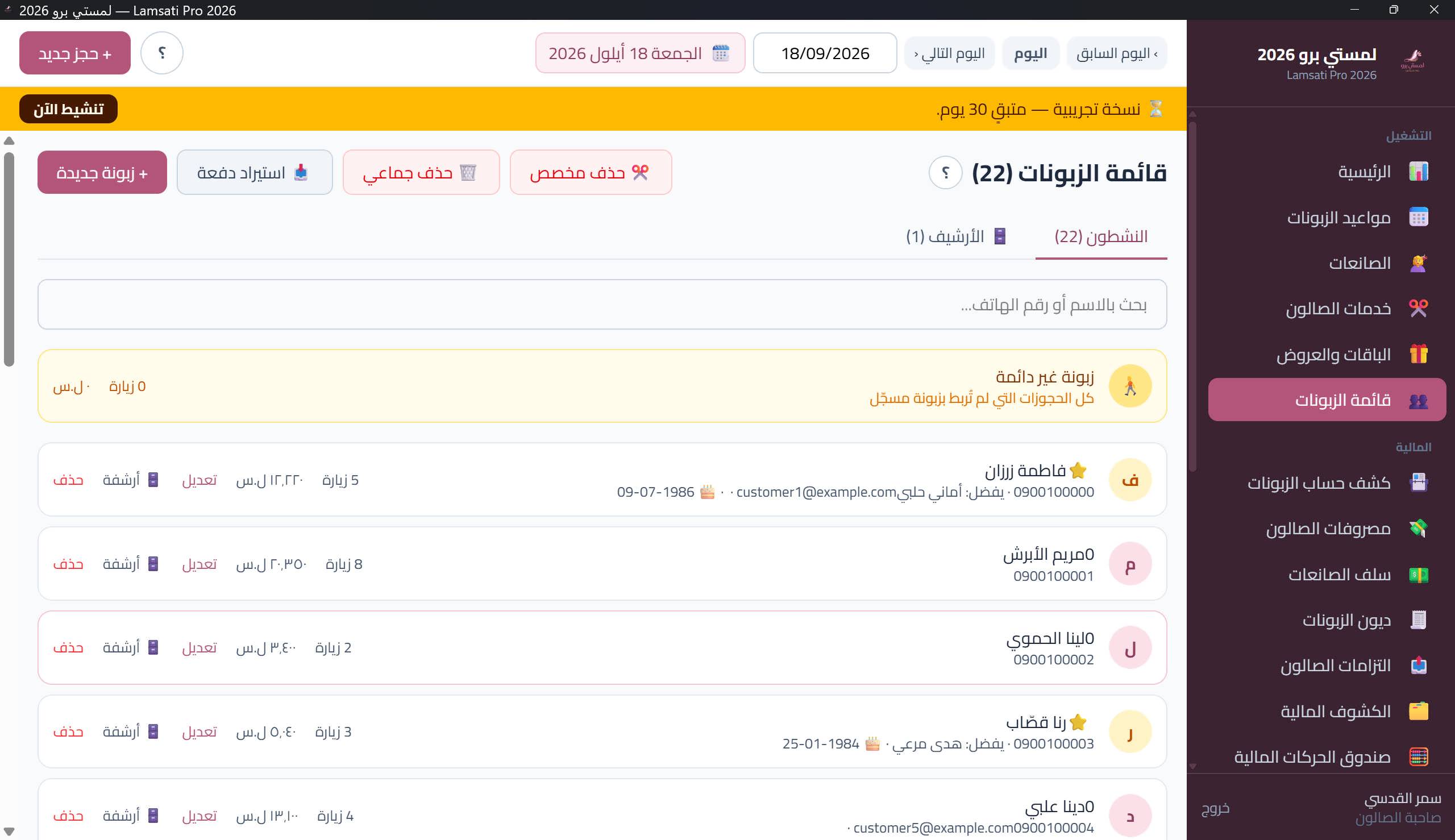Click استيراد دفعة button
1455x840 pixels.
255,173
